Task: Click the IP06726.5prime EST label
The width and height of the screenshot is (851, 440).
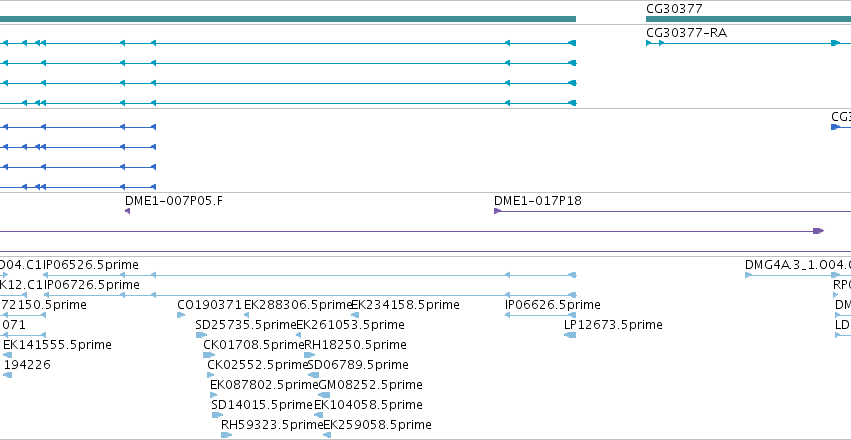Action: 92,285
